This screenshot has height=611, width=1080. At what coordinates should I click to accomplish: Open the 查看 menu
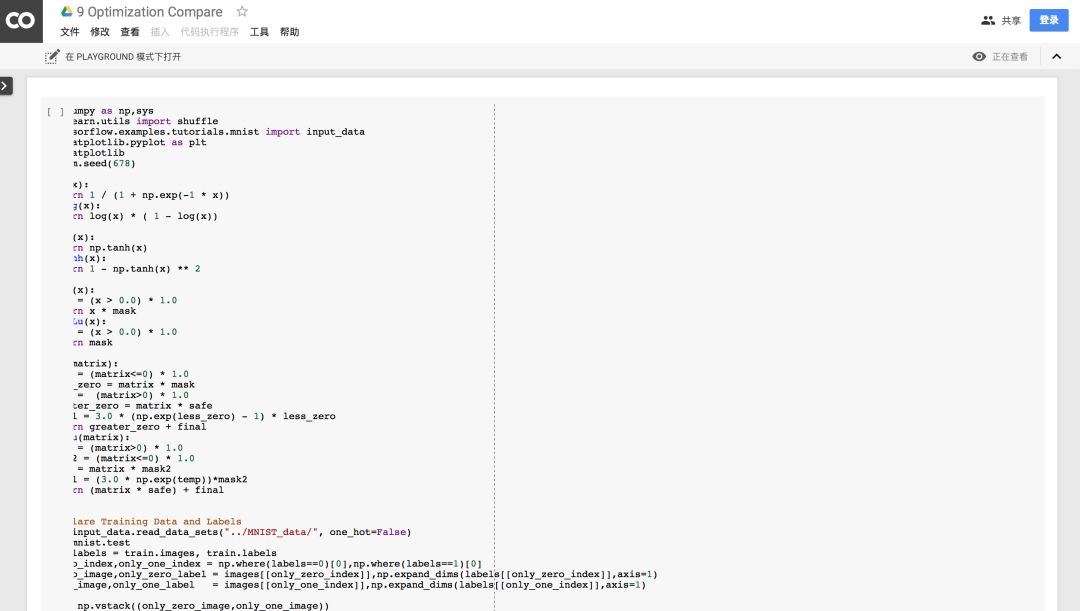click(129, 32)
